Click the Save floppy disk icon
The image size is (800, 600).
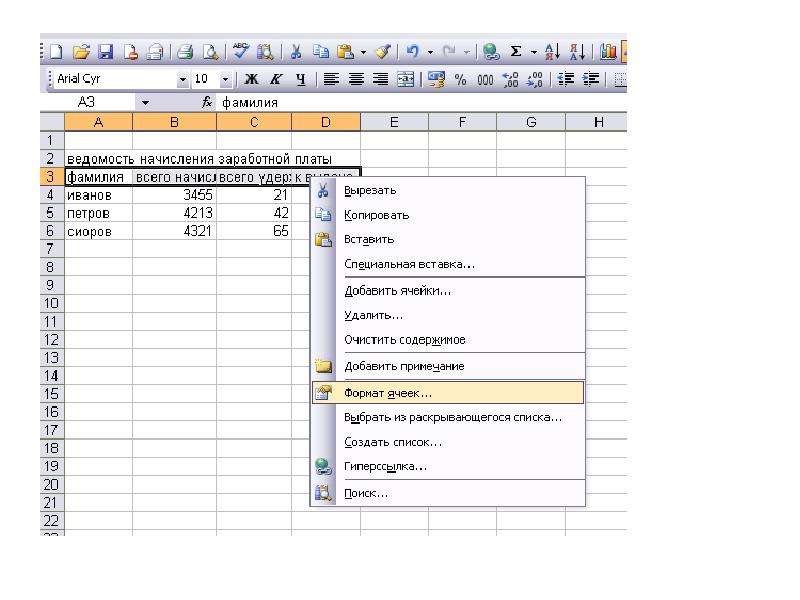tap(106, 52)
